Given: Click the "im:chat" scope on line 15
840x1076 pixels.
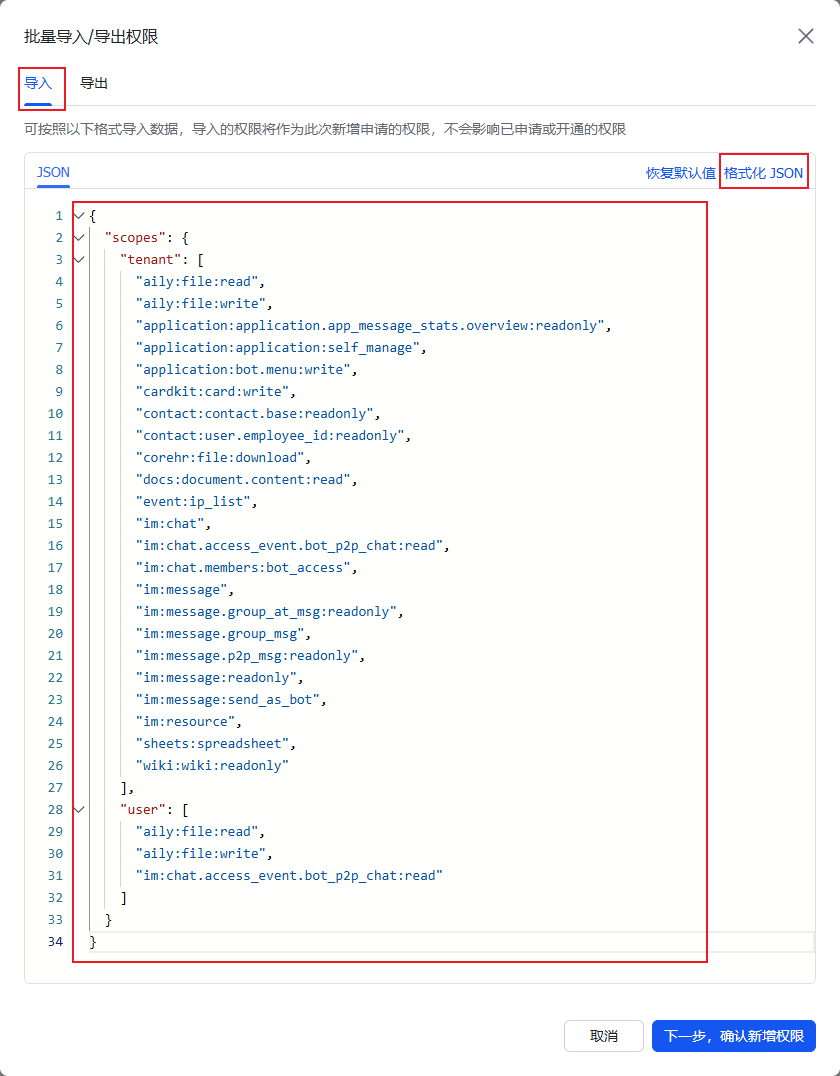Looking at the screenshot, I should [170, 524].
